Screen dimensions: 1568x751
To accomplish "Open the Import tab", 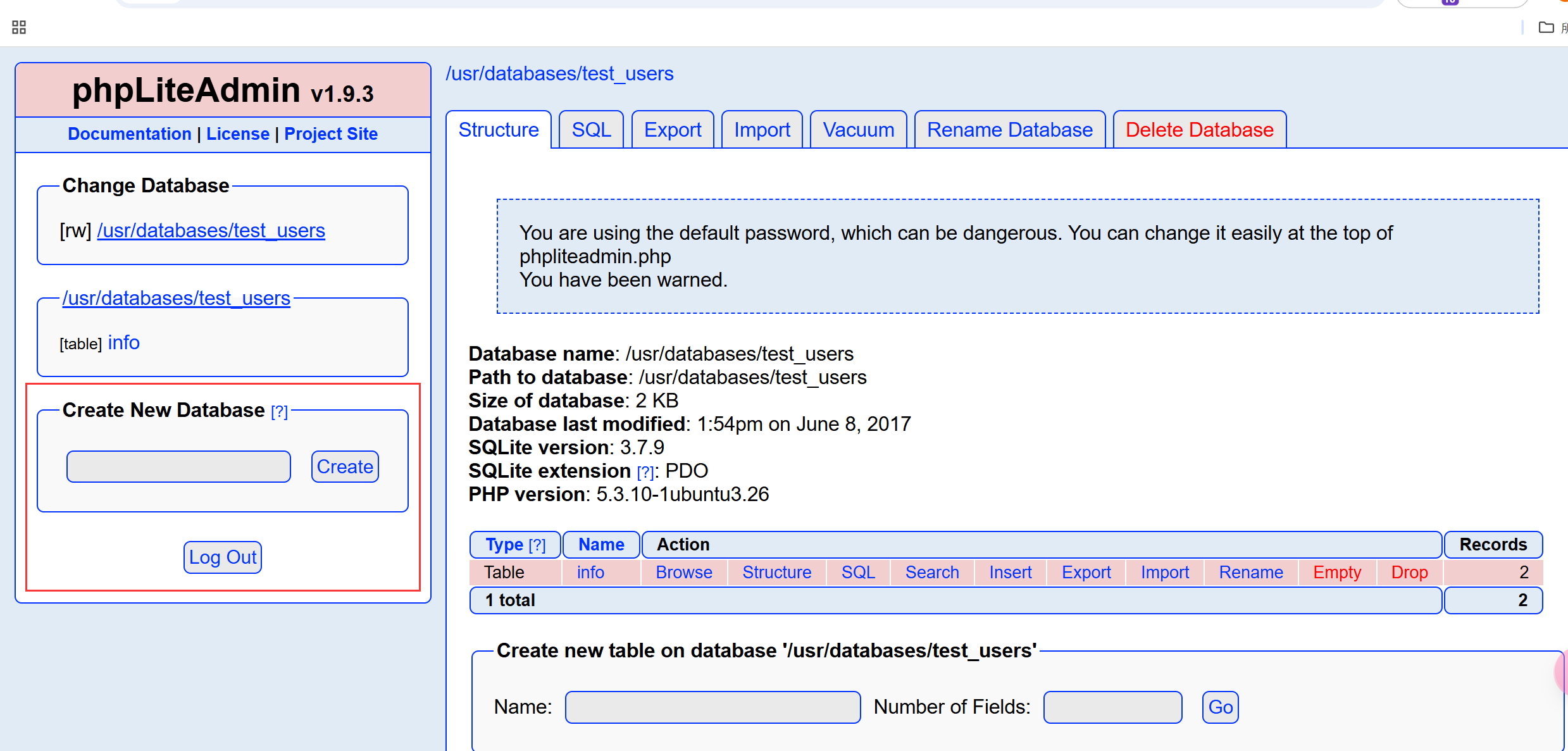I will 762,130.
